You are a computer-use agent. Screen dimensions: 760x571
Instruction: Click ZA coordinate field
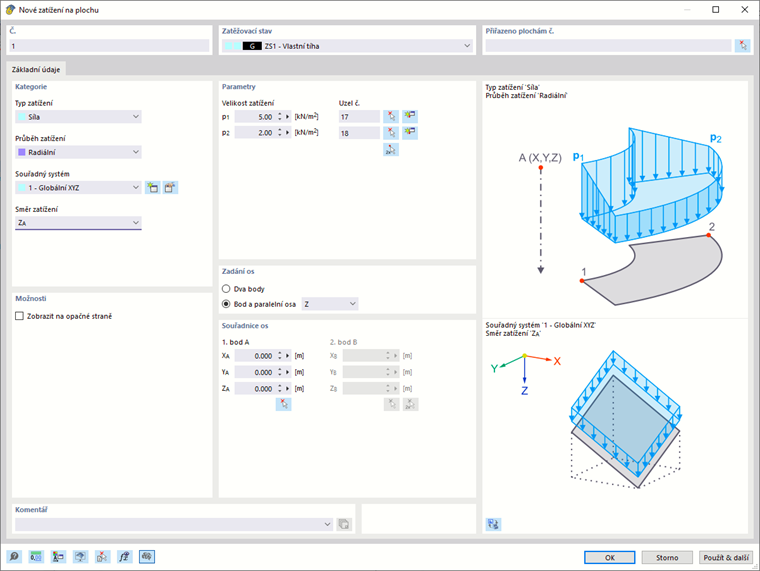tap(255, 389)
